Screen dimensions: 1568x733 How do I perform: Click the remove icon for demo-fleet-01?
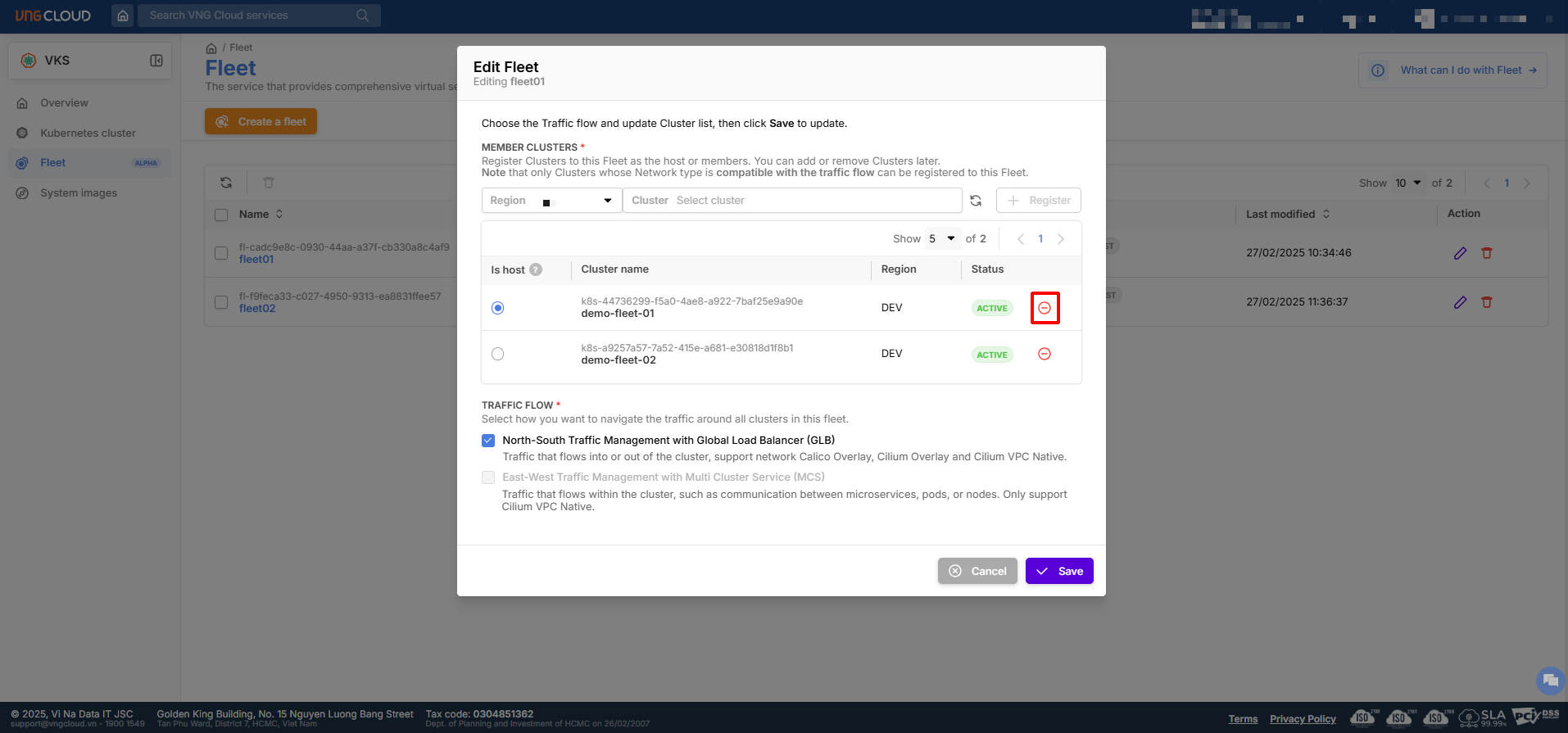[1045, 308]
